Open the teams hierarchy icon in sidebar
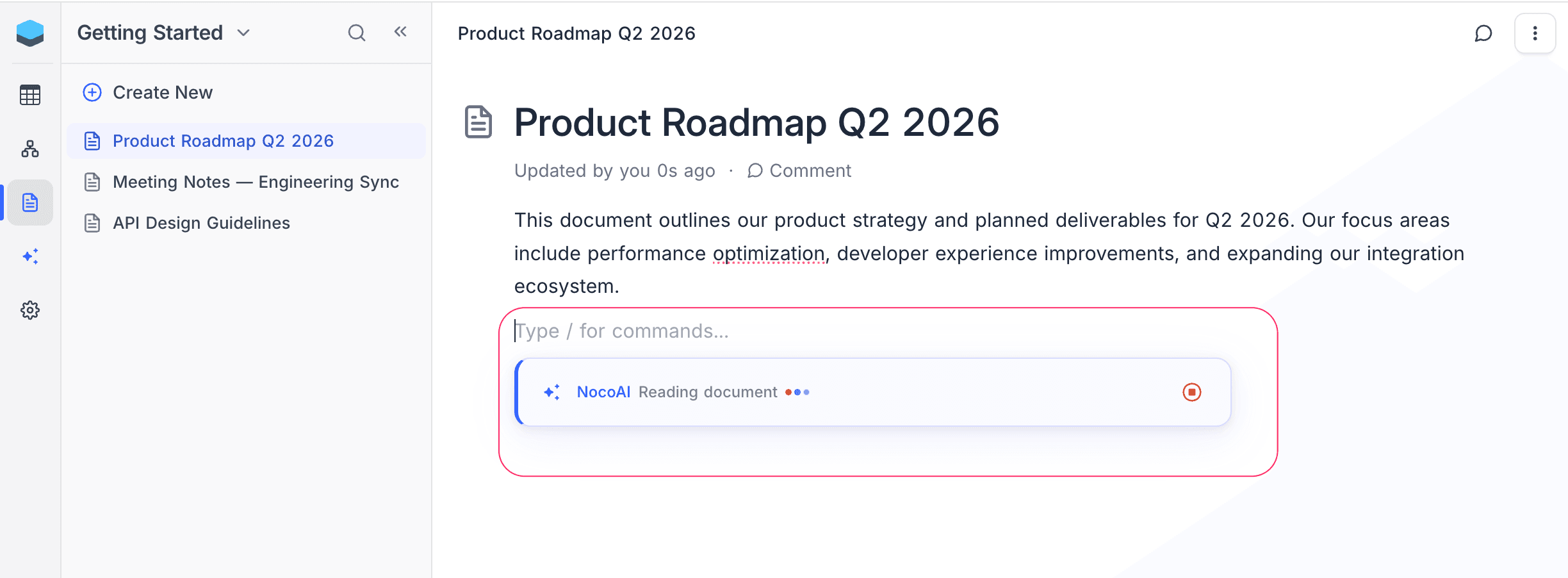The width and height of the screenshot is (1568, 578). [x=30, y=149]
